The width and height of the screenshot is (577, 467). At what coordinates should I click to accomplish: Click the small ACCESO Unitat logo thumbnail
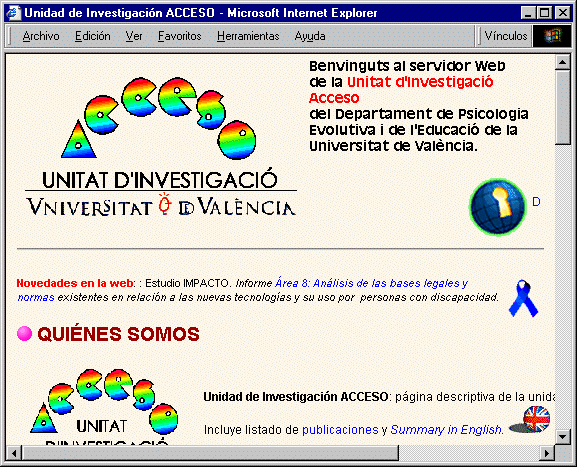[104, 406]
